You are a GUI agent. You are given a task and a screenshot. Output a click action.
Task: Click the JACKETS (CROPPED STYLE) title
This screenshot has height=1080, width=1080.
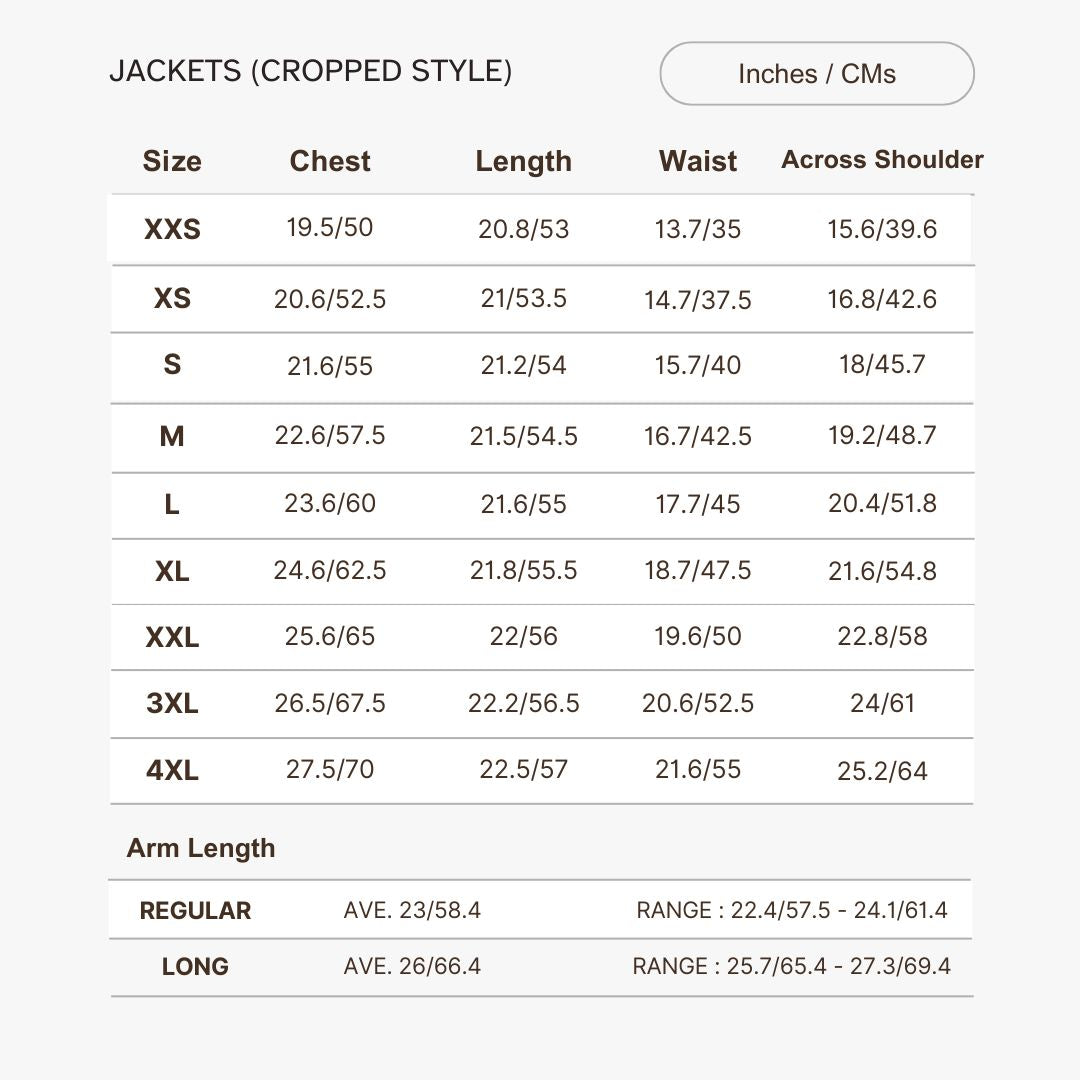313,72
